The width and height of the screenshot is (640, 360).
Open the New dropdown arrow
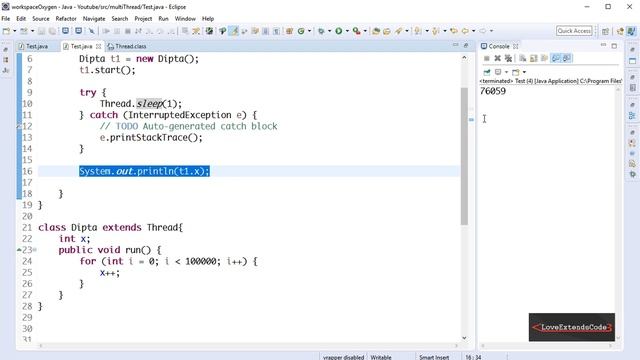[14, 31]
